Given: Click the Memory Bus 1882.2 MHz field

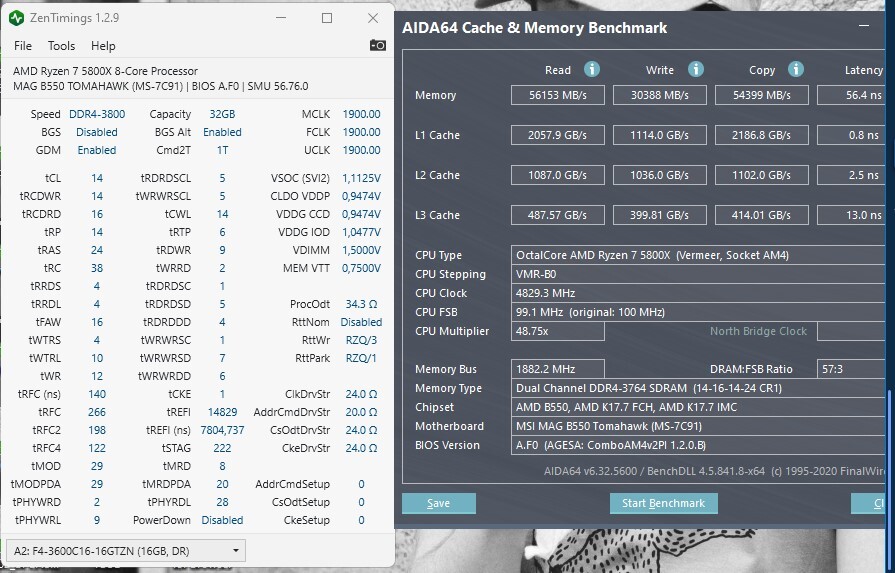Looking at the screenshot, I should click(558, 369).
